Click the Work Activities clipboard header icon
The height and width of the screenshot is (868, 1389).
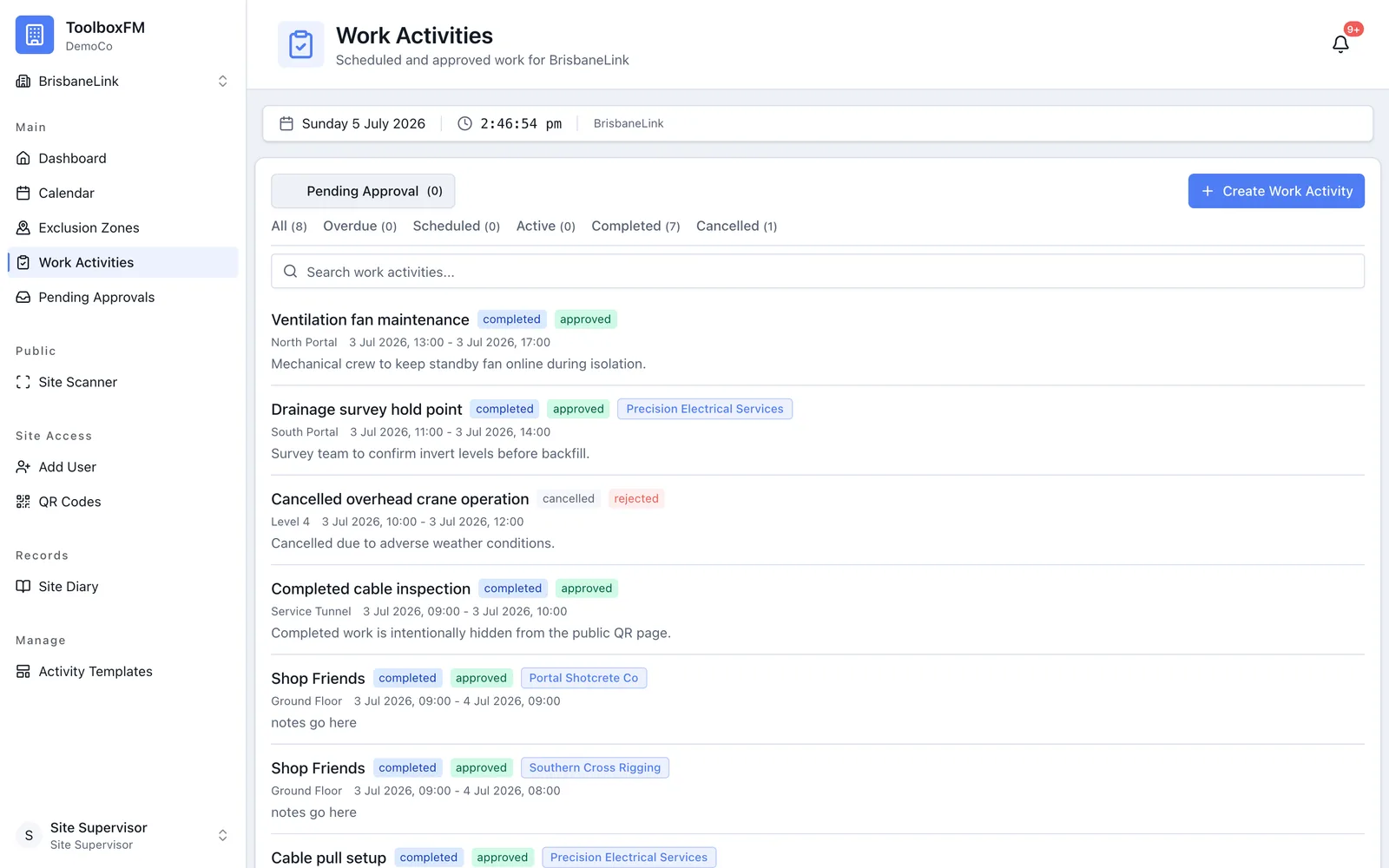[x=300, y=44]
